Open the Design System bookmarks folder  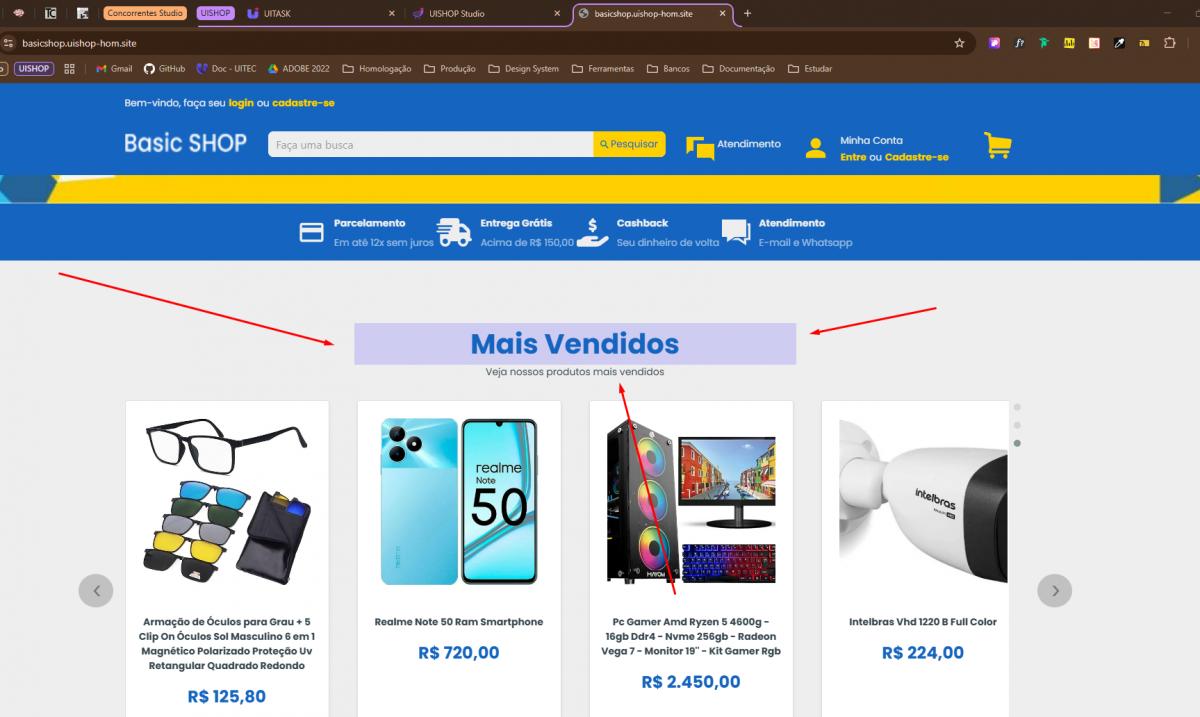click(x=523, y=69)
